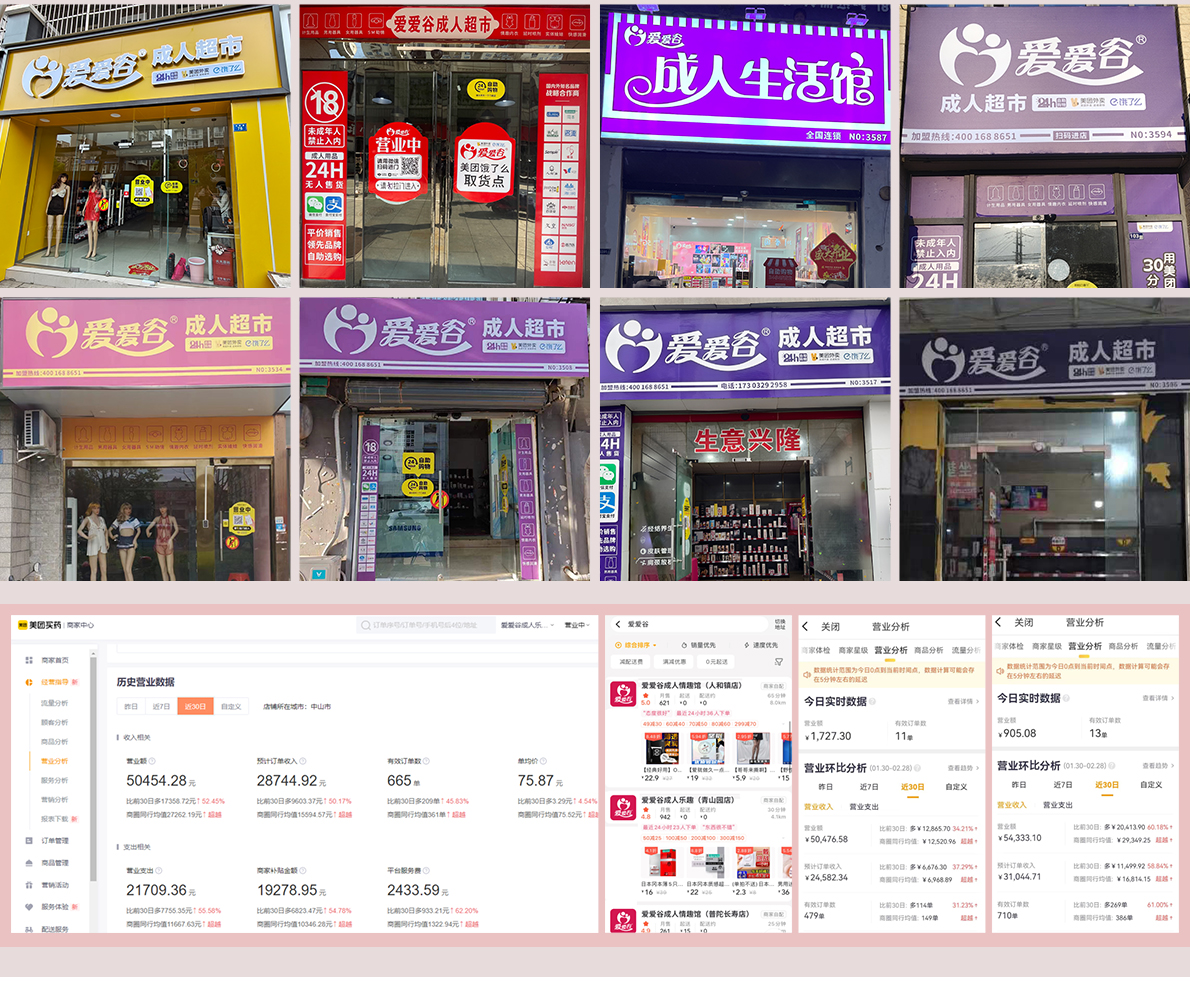This screenshot has width=1190, height=994.
Task: Switch to 营业收入 in the ¥1,727.30 panel
Action: tap(818, 807)
